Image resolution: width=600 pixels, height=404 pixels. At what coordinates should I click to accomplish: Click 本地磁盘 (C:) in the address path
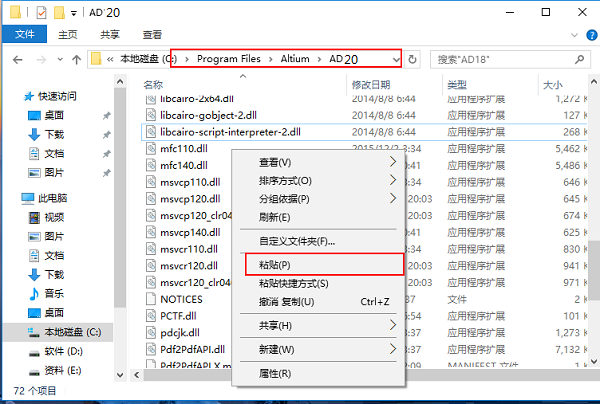[148, 59]
